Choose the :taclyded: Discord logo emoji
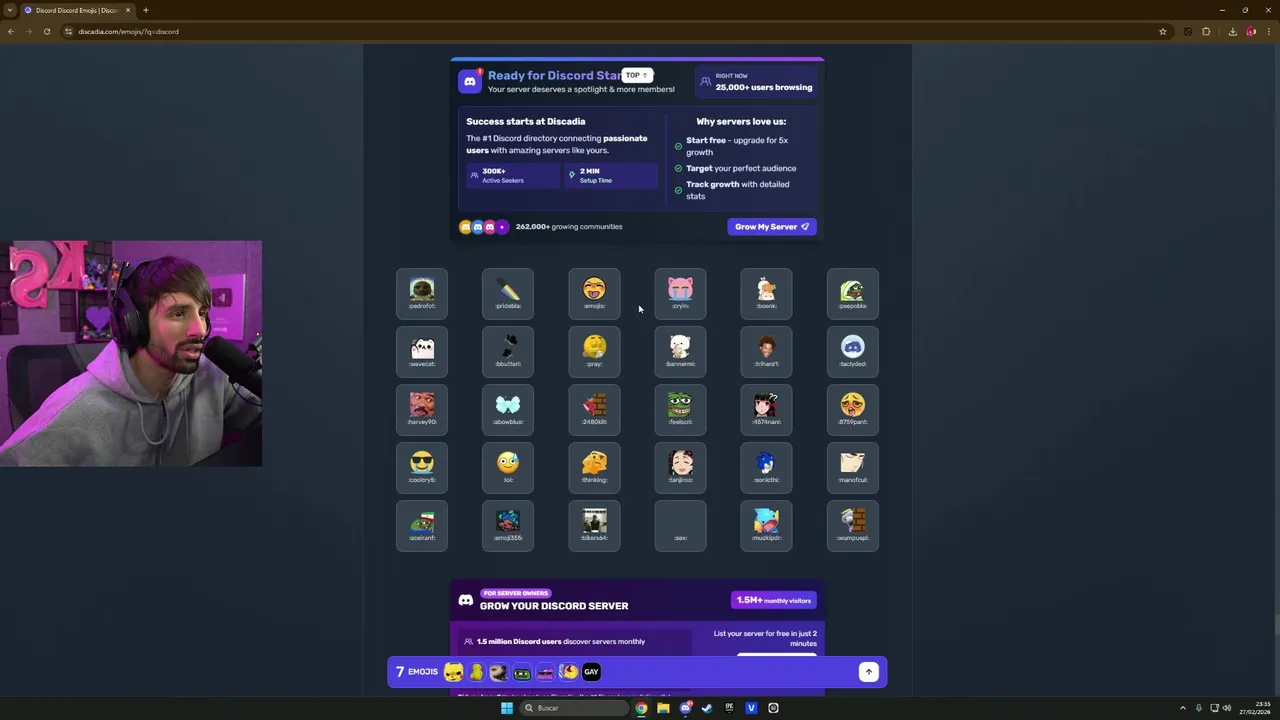Screen dimensions: 1280x720 point(853,352)
